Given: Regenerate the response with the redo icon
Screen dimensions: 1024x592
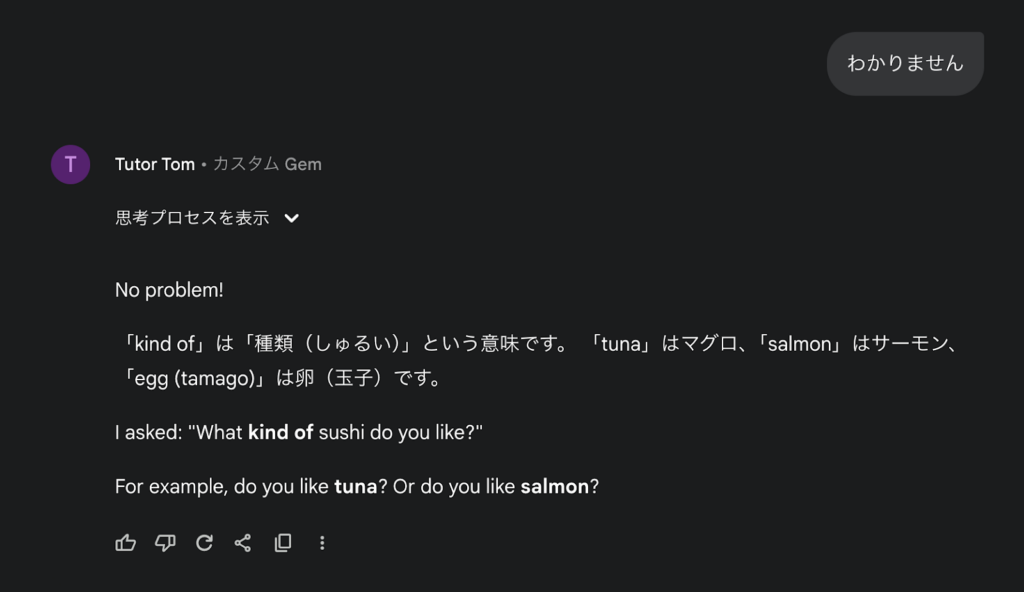Looking at the screenshot, I should click(x=204, y=543).
